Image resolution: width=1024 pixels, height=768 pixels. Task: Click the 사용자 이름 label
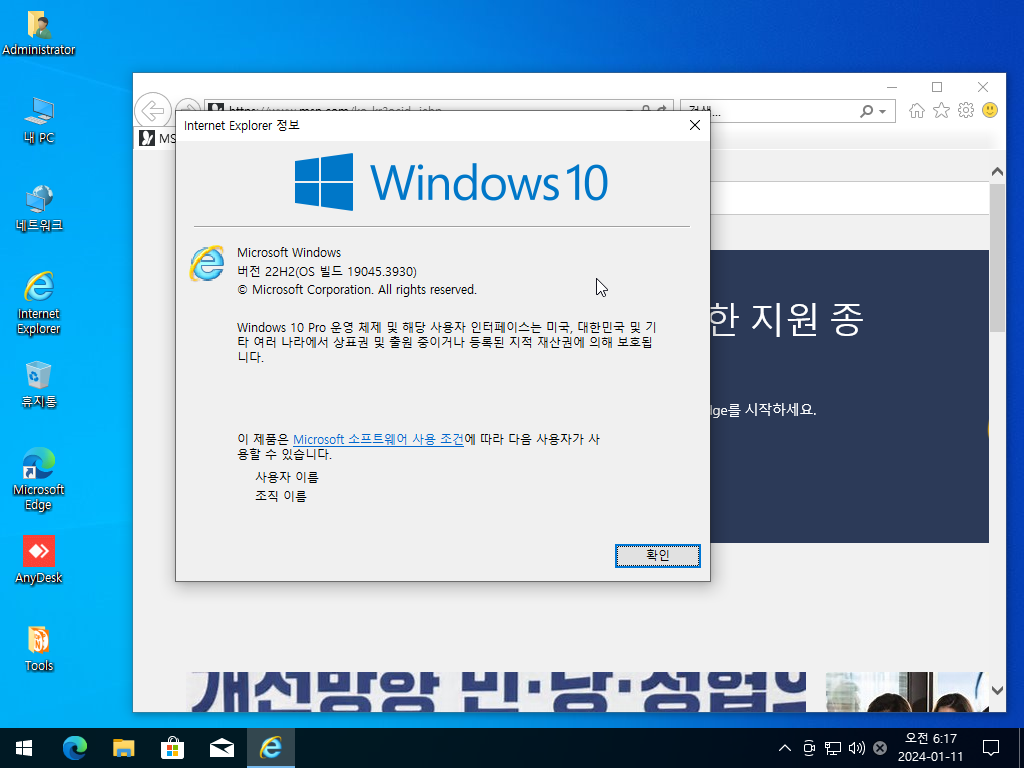[287, 477]
